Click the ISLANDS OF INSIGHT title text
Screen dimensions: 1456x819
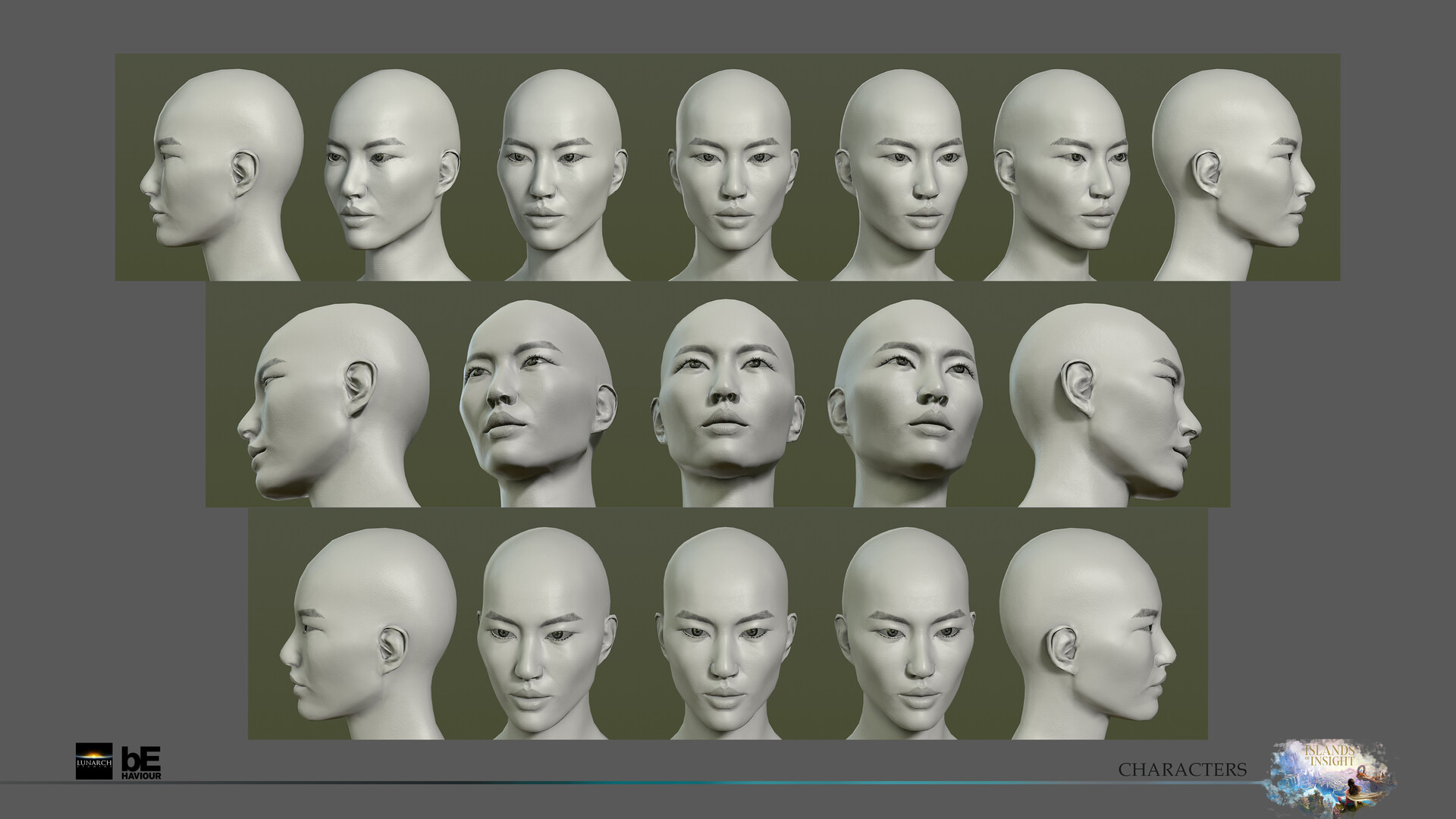1329,754
